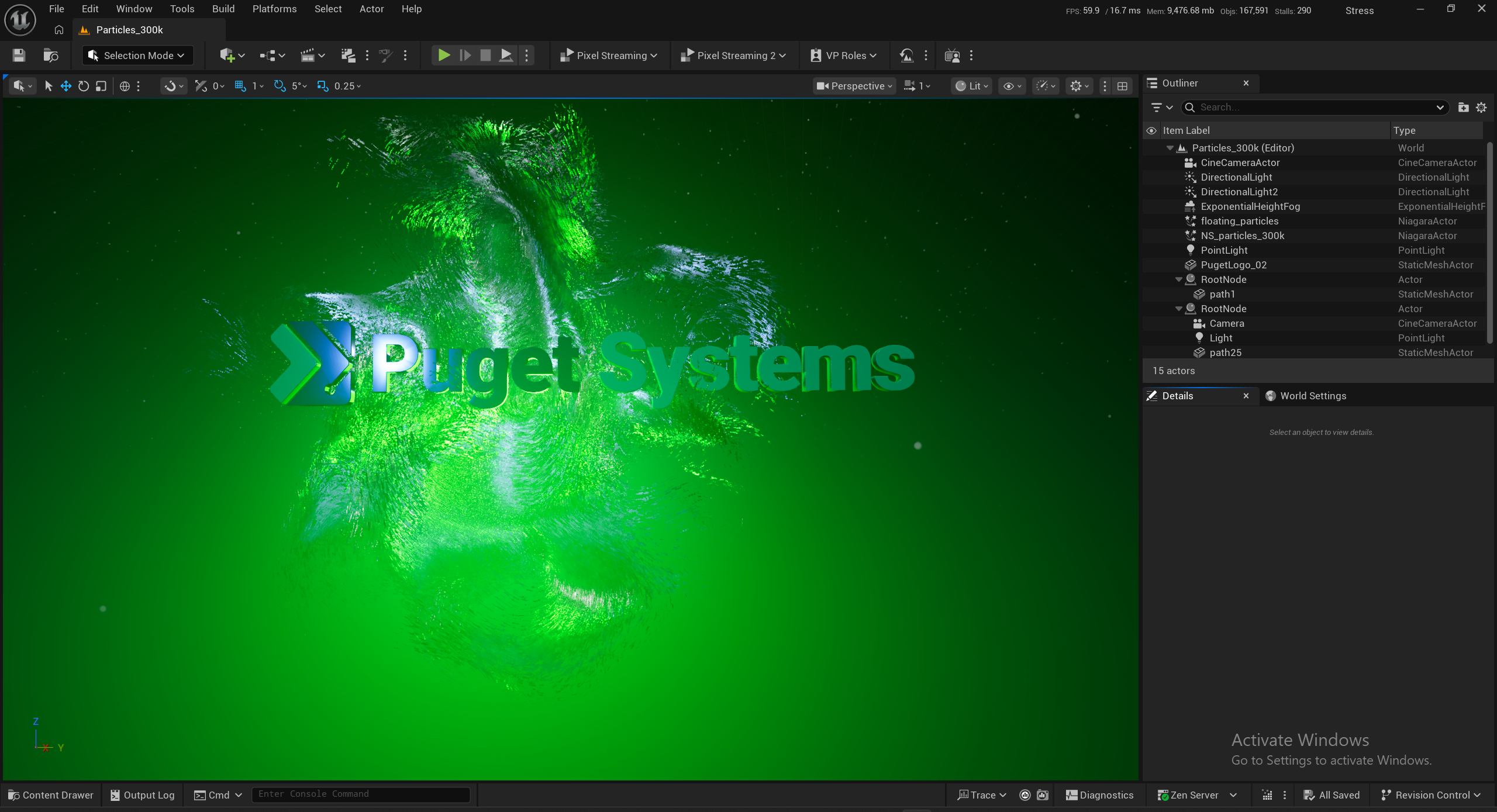Screen dimensions: 1497x812
Task: Click the viewport layout grid icon
Action: click(1122, 86)
